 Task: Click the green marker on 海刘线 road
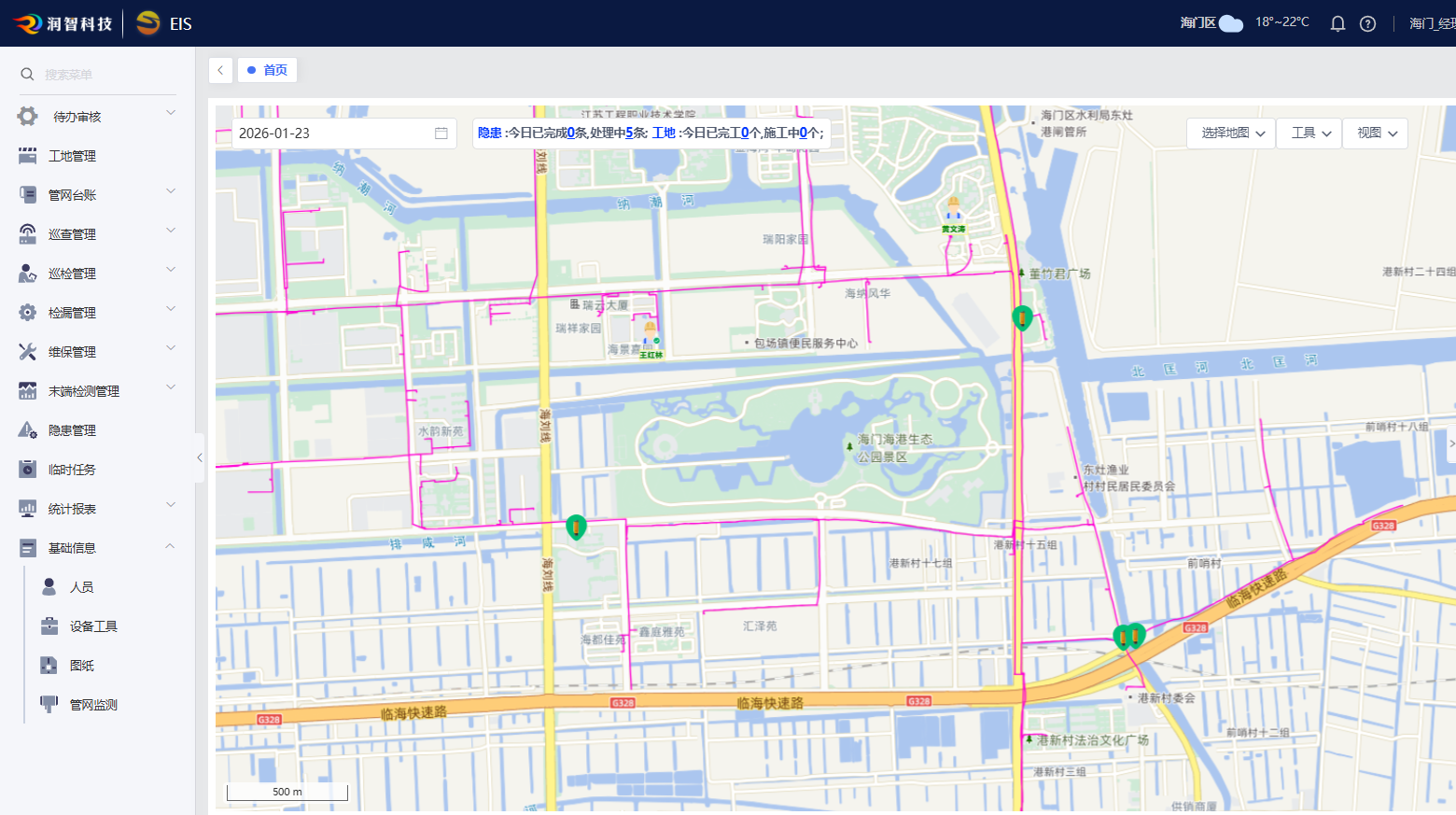point(576,527)
